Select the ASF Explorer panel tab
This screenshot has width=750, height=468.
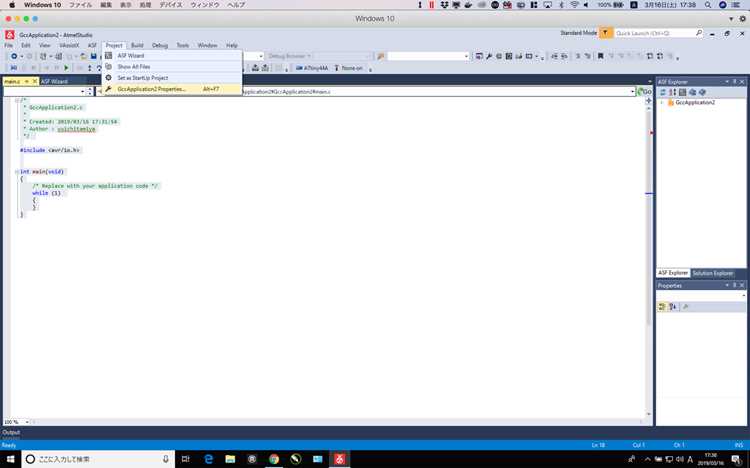pos(673,273)
